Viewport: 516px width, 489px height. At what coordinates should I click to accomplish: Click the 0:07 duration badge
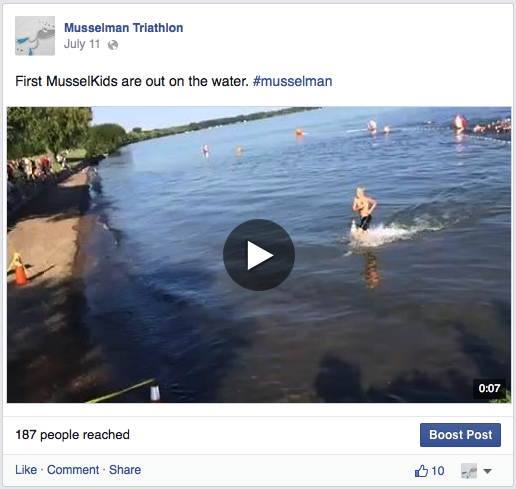(x=489, y=388)
